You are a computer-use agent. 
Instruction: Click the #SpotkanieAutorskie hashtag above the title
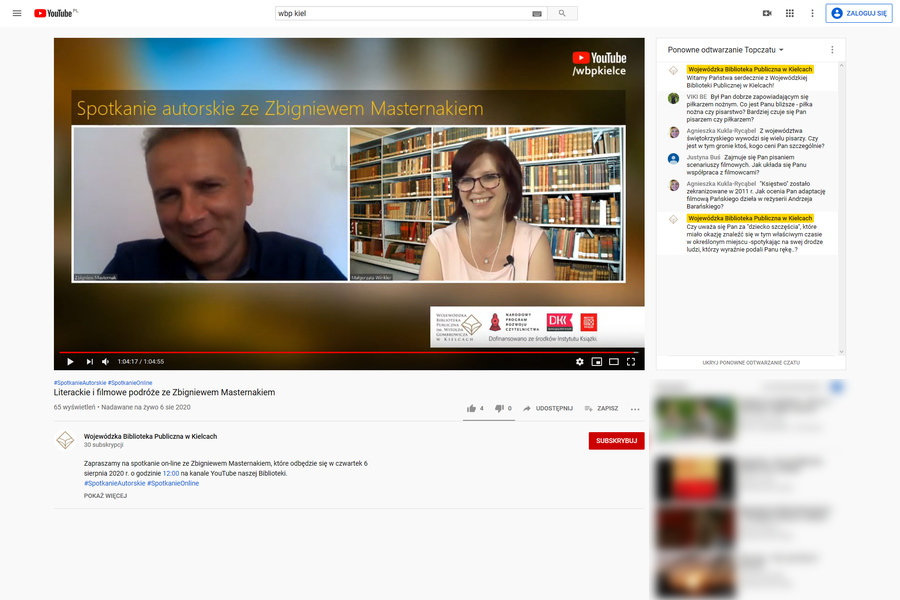point(80,383)
